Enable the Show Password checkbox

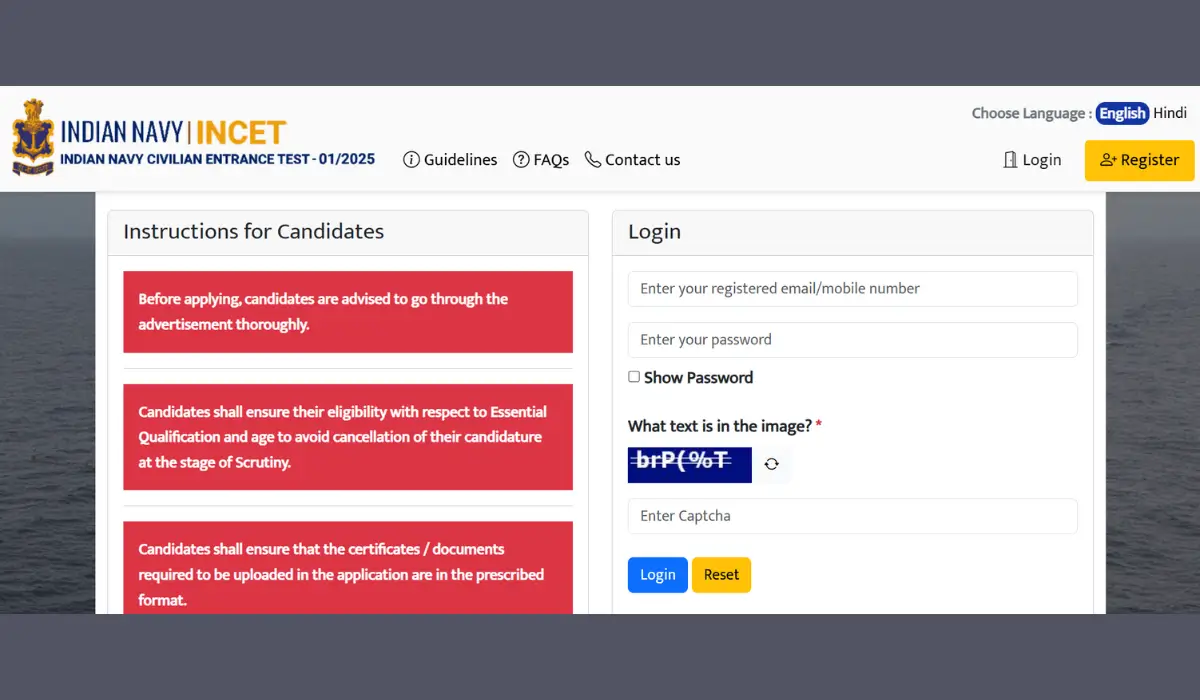tap(634, 377)
